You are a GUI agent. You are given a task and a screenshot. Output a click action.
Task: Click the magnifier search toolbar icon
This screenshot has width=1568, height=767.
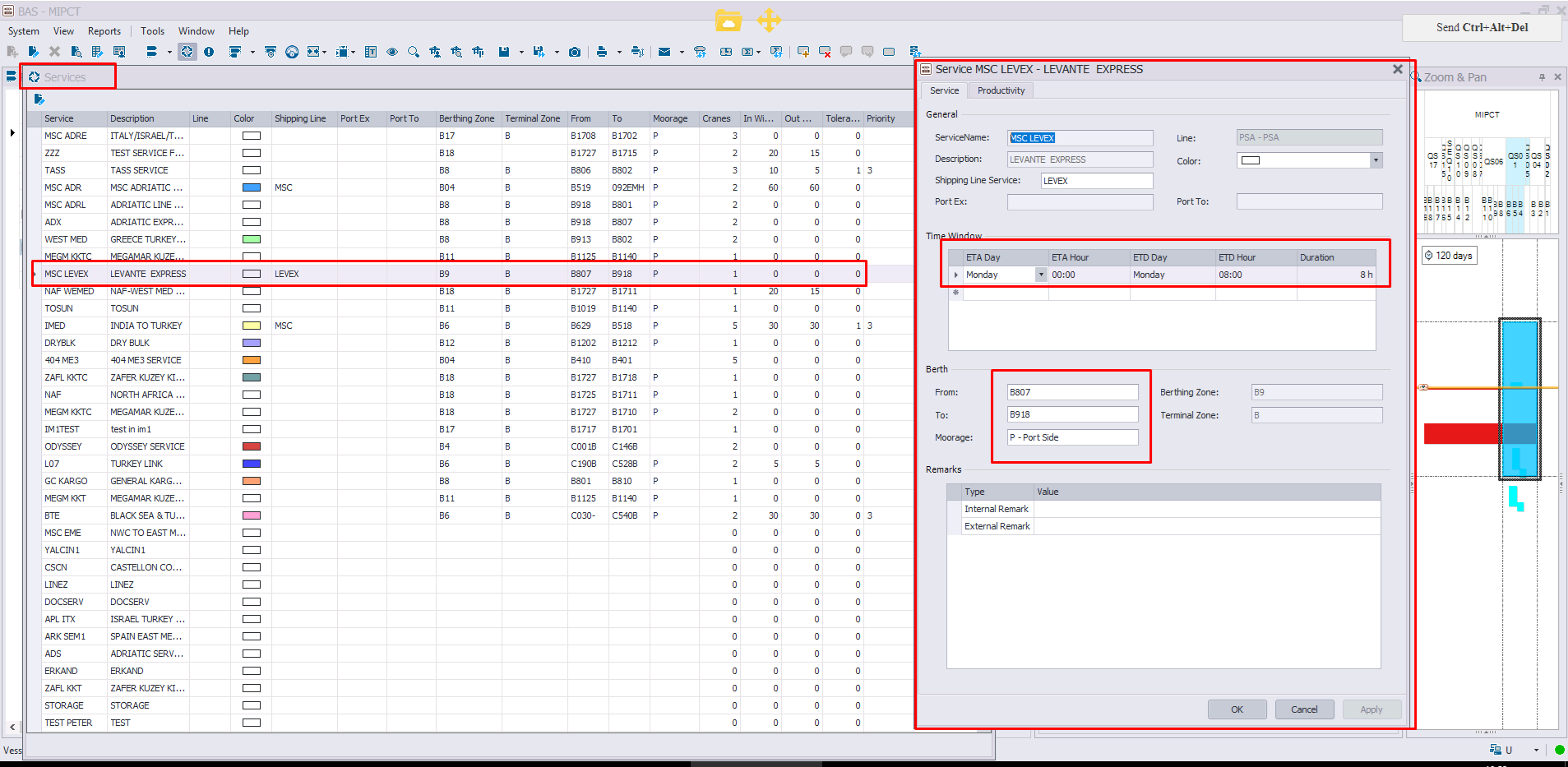coord(414,52)
